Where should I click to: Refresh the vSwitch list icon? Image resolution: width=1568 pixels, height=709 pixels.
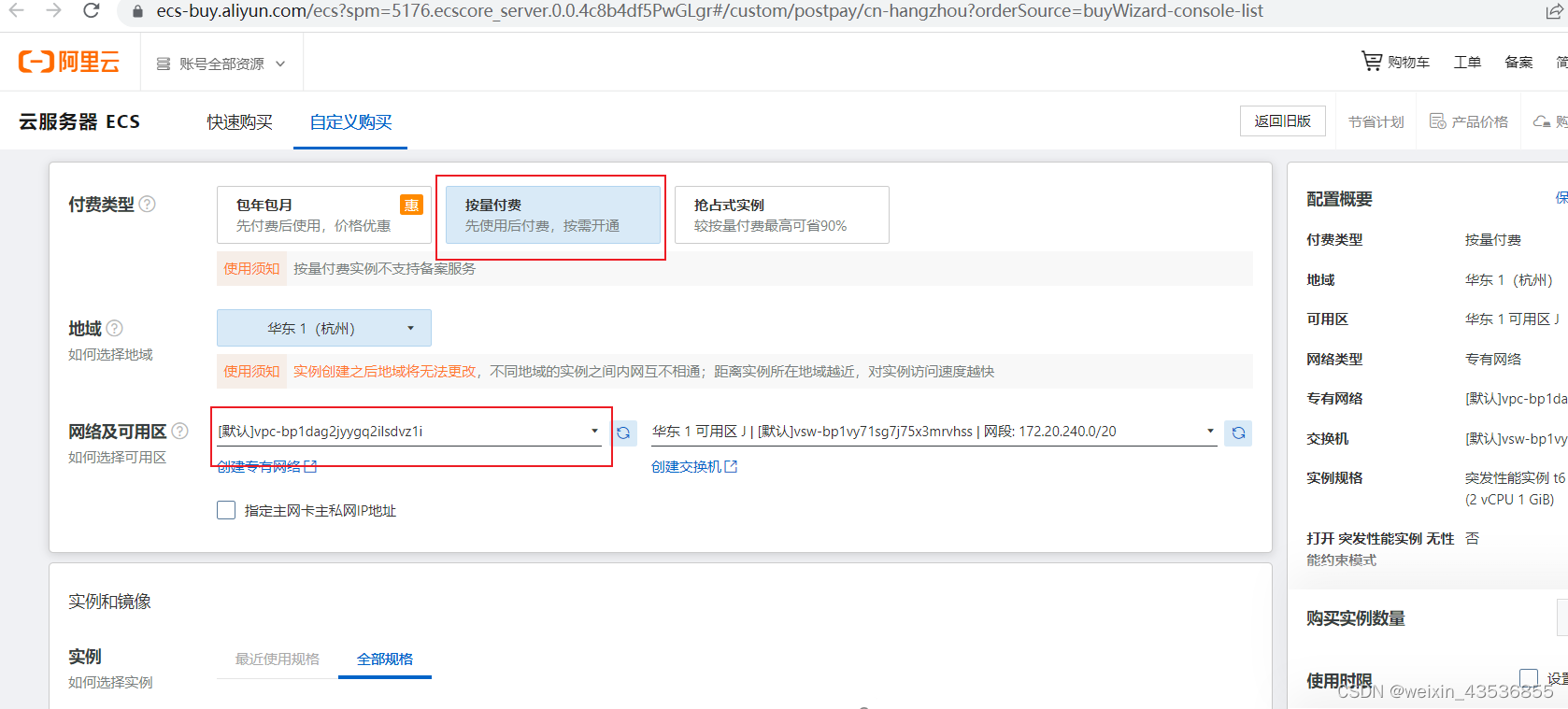[x=1238, y=433]
